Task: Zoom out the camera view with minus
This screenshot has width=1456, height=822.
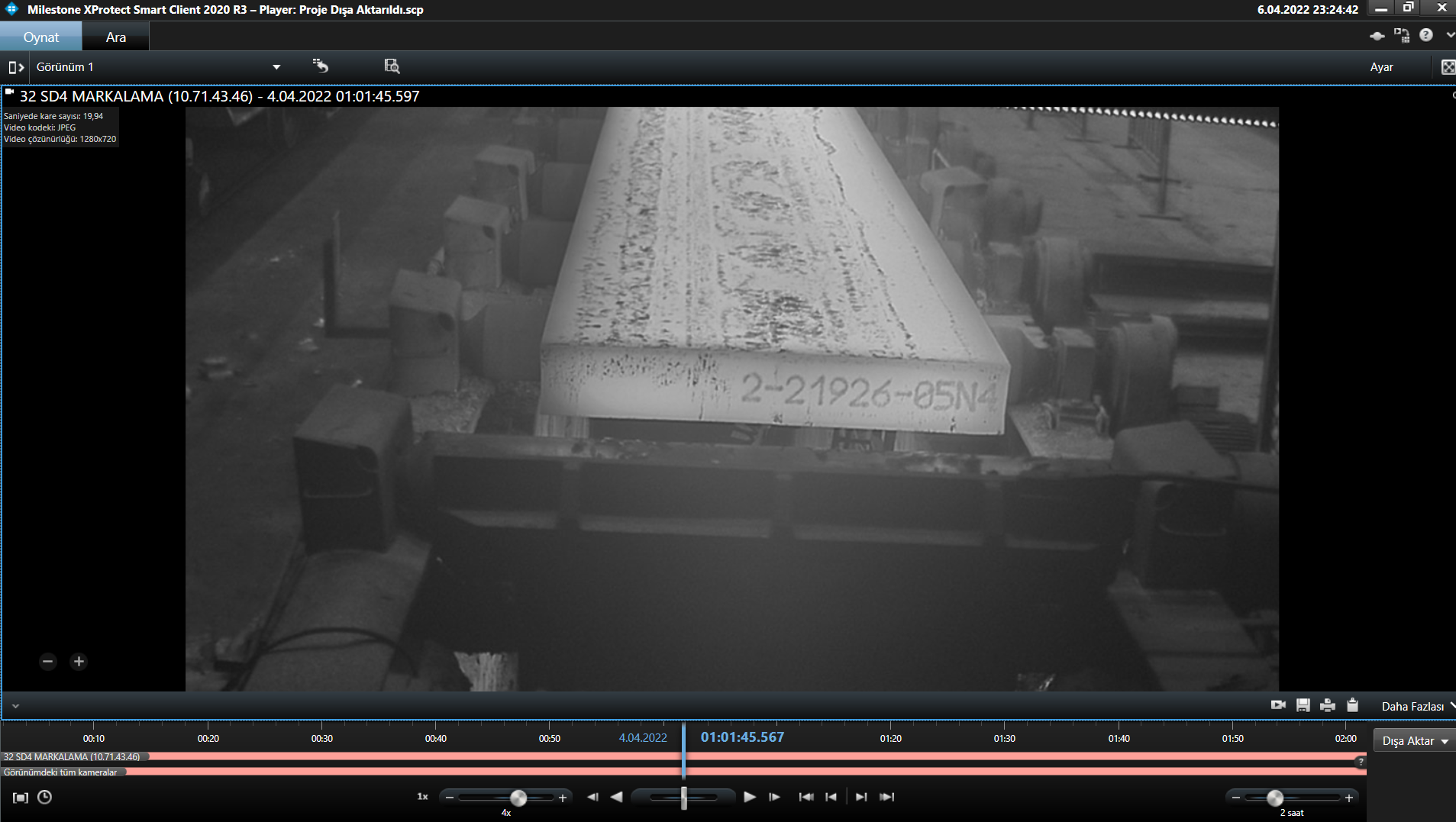Action: (x=48, y=662)
